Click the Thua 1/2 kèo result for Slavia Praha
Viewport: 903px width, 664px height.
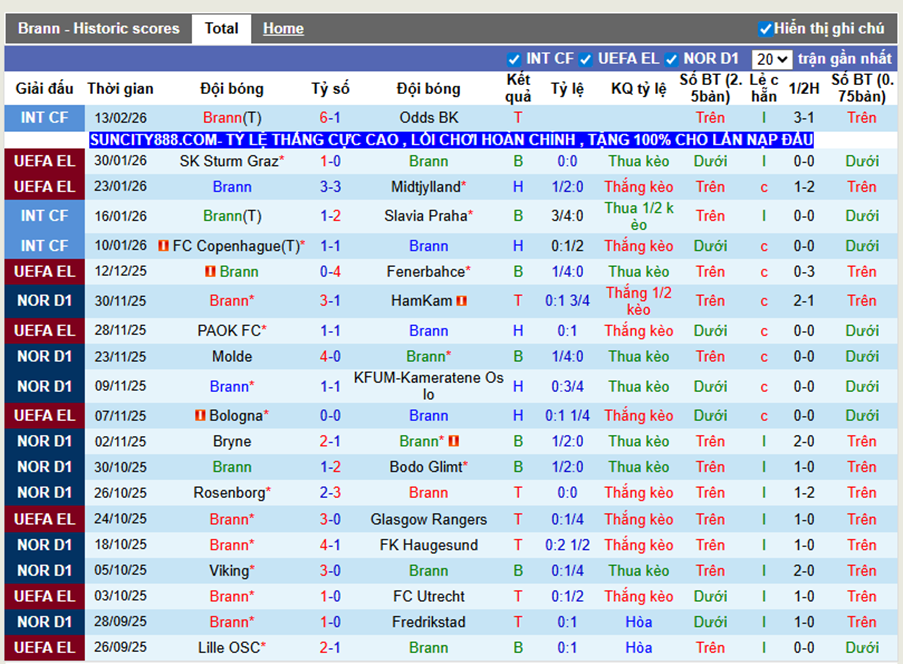click(x=639, y=216)
